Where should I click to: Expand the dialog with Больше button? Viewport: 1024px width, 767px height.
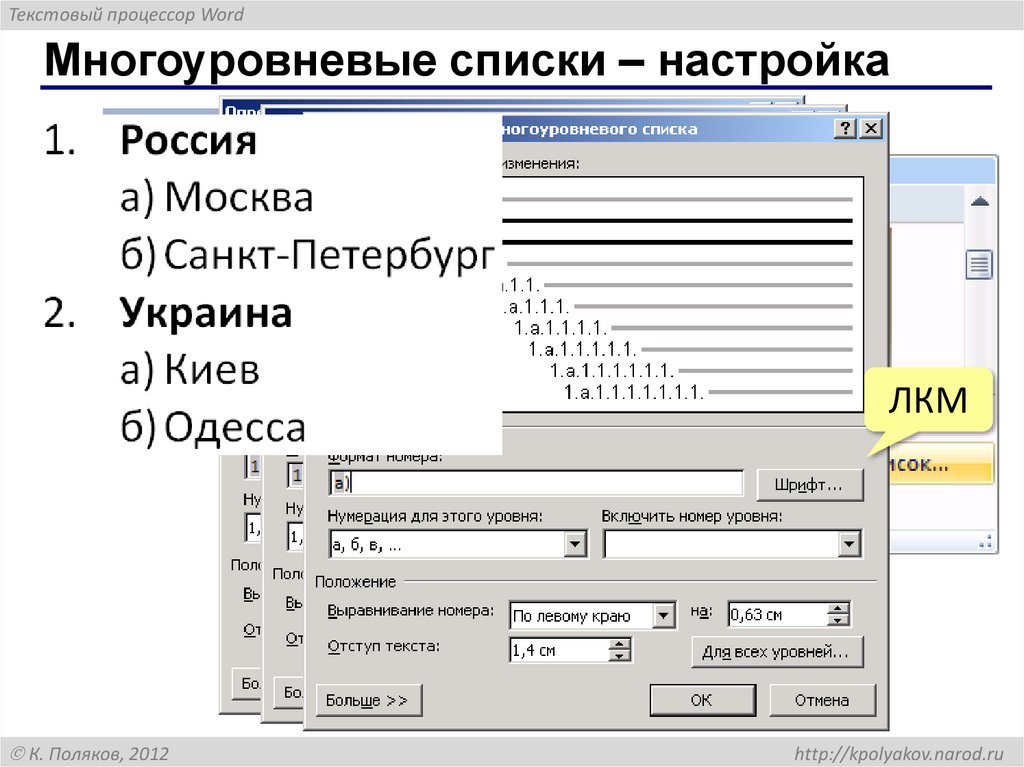click(367, 700)
